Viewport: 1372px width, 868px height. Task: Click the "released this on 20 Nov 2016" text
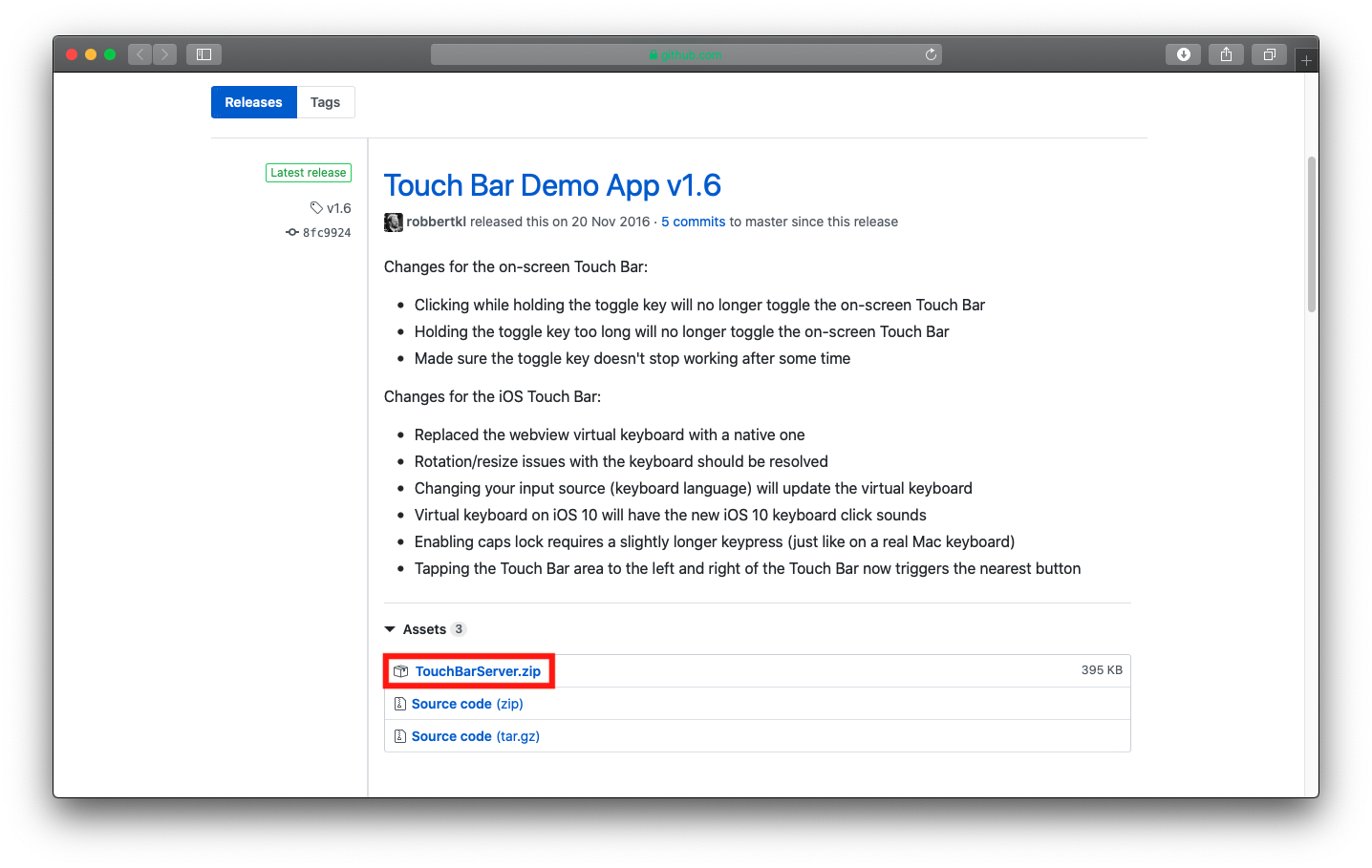[x=560, y=222]
